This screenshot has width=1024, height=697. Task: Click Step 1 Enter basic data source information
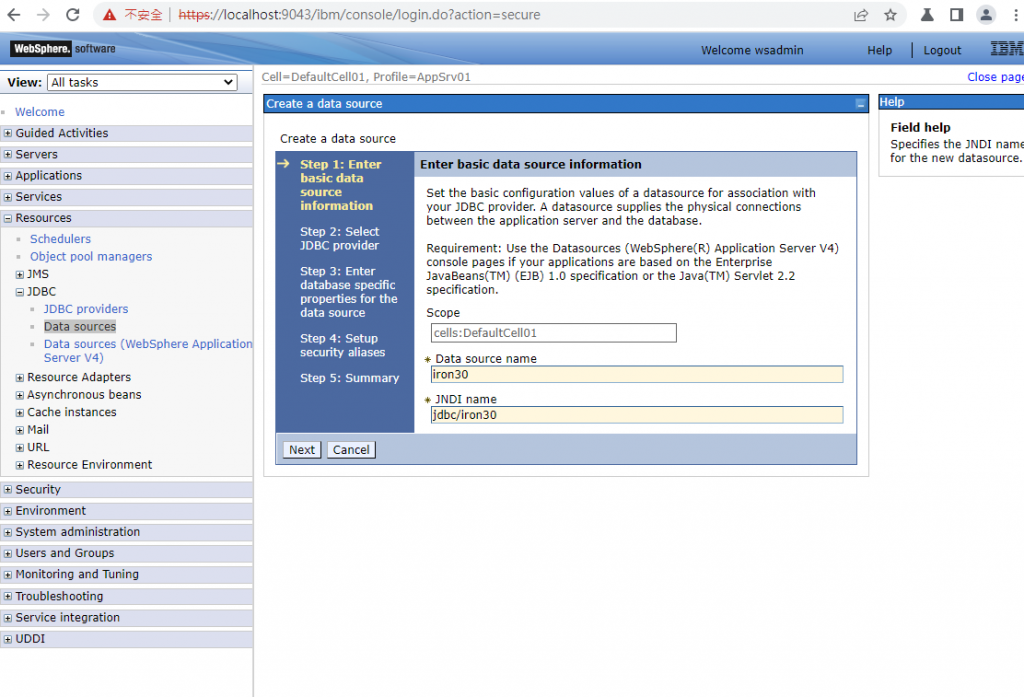(x=340, y=185)
